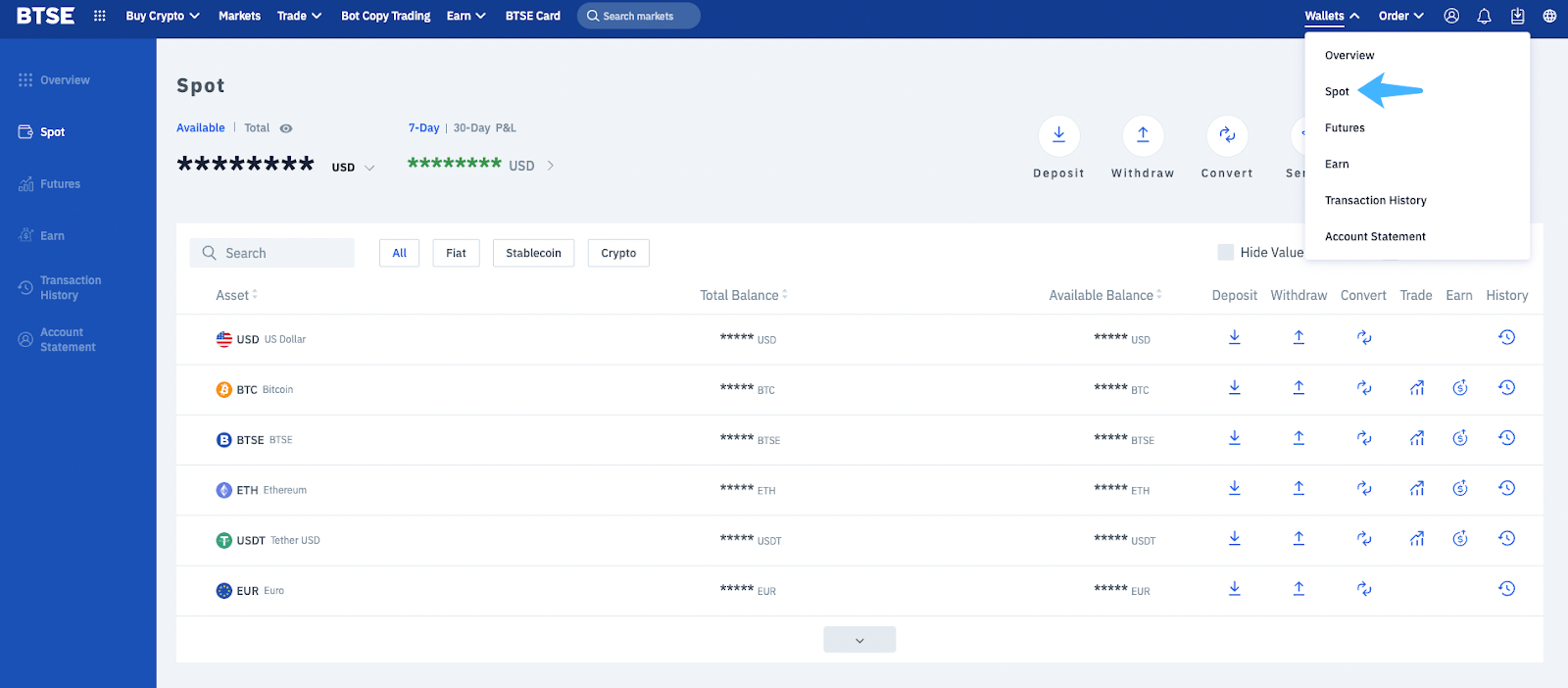The height and width of the screenshot is (688, 1568).
Task: Open Markets page in top navigation
Action: coord(239,16)
